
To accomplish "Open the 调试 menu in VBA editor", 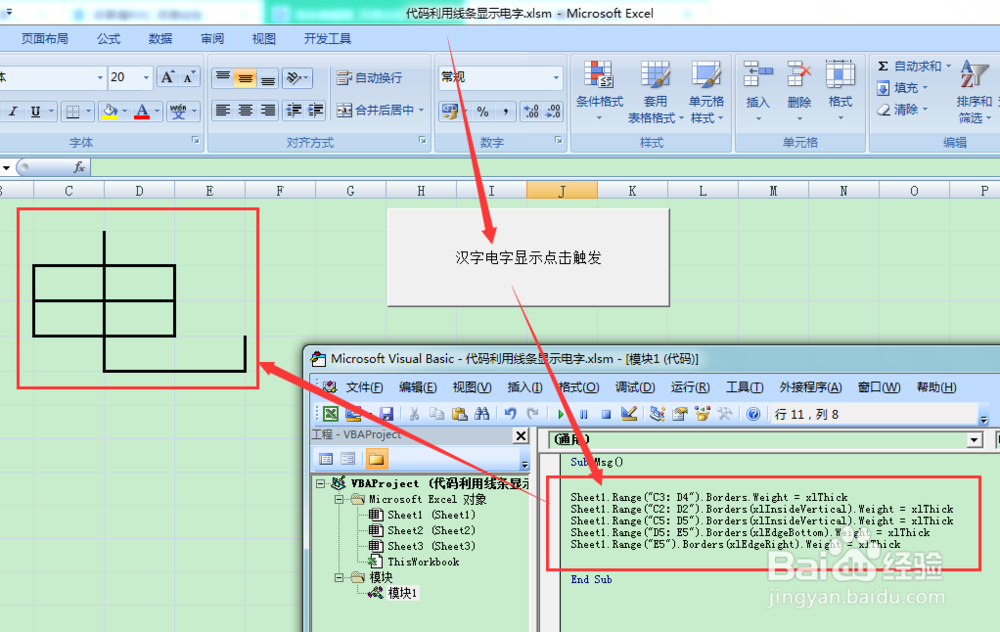I will click(634, 387).
